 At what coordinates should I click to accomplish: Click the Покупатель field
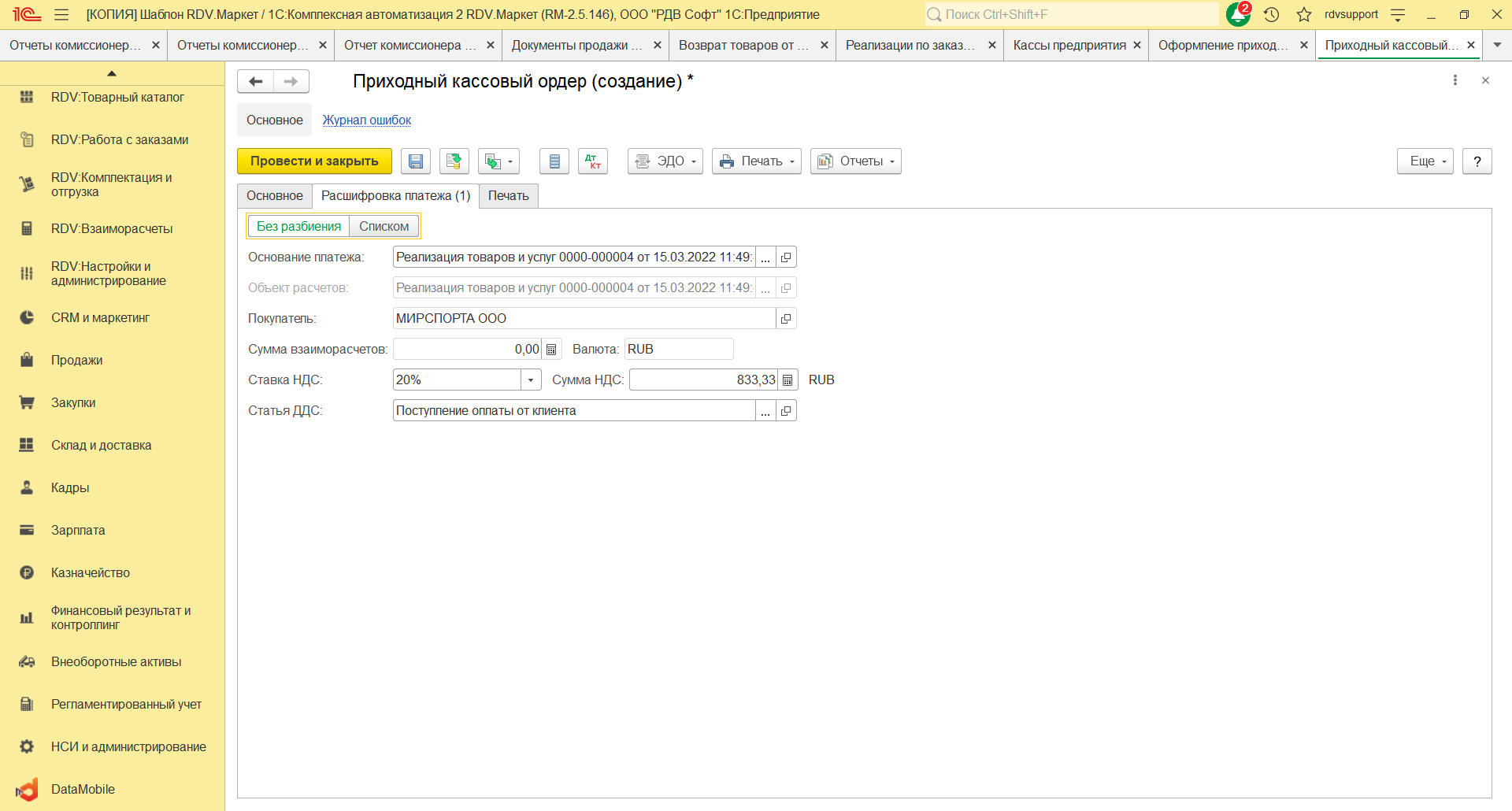(584, 319)
